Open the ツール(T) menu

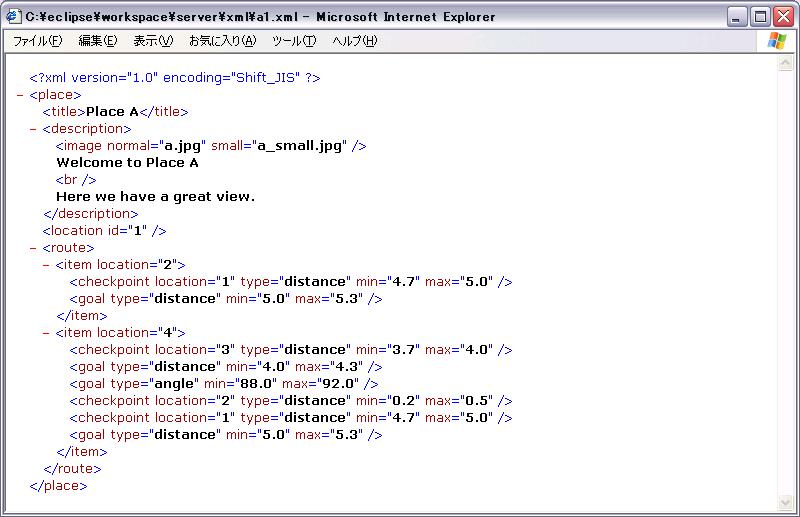tap(294, 41)
